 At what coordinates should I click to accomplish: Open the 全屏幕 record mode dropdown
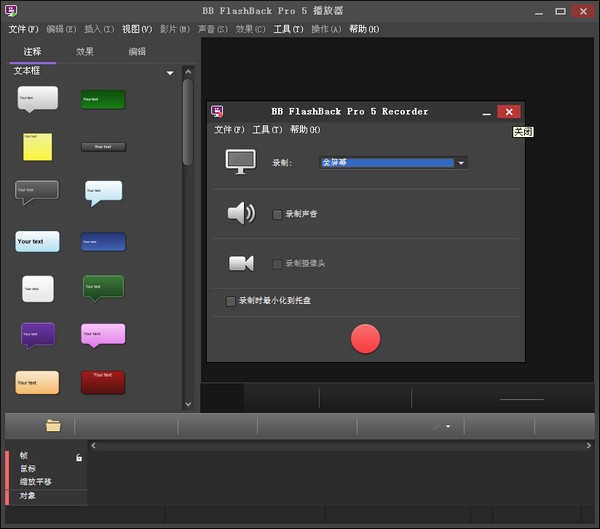click(460, 163)
